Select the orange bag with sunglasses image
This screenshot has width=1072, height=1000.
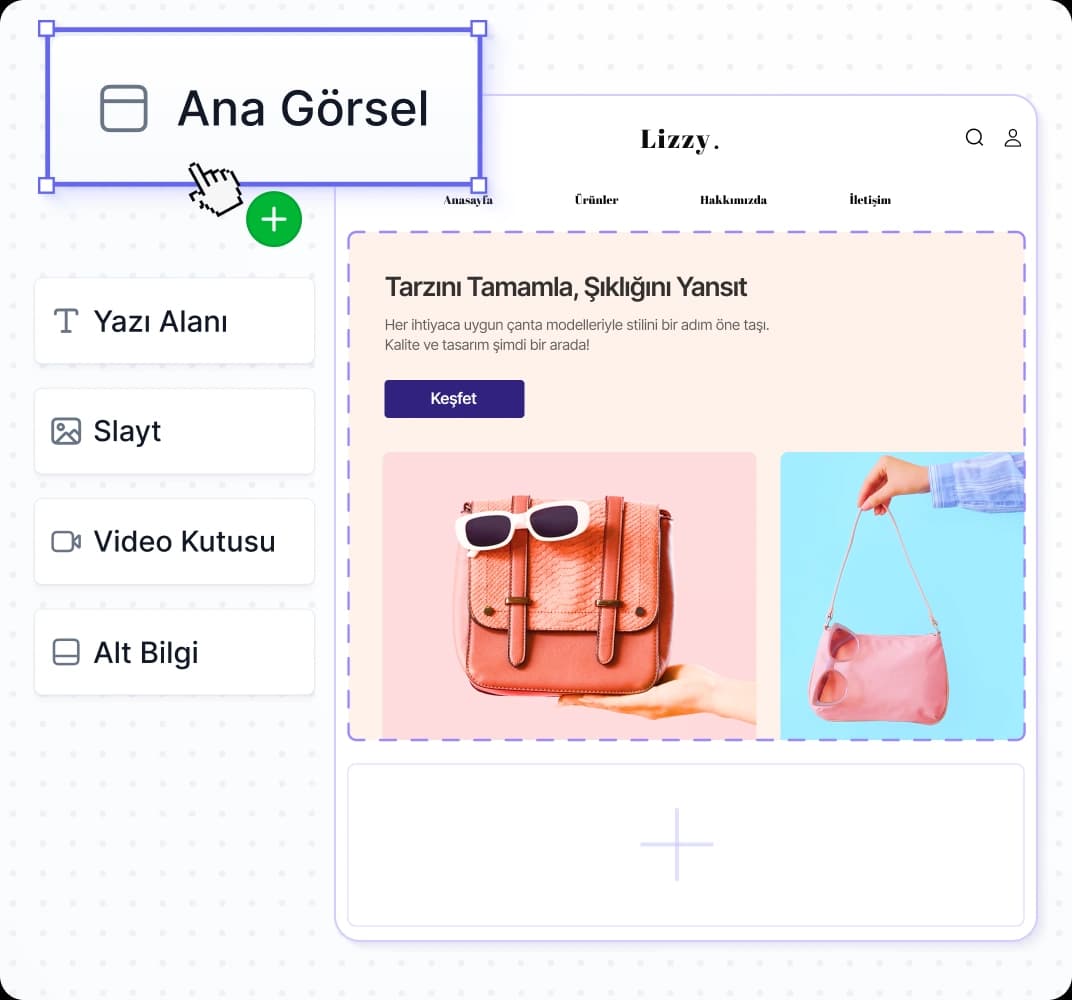pyautogui.click(x=569, y=594)
